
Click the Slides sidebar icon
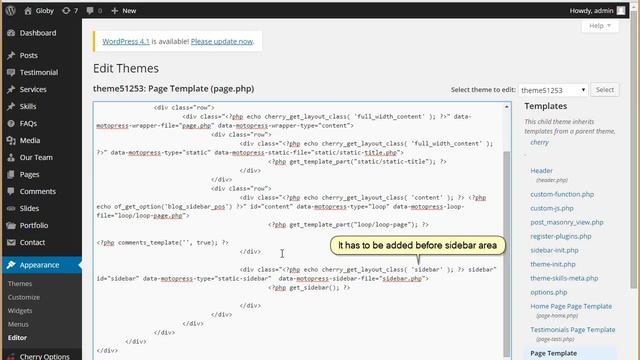pyautogui.click(x=11, y=209)
